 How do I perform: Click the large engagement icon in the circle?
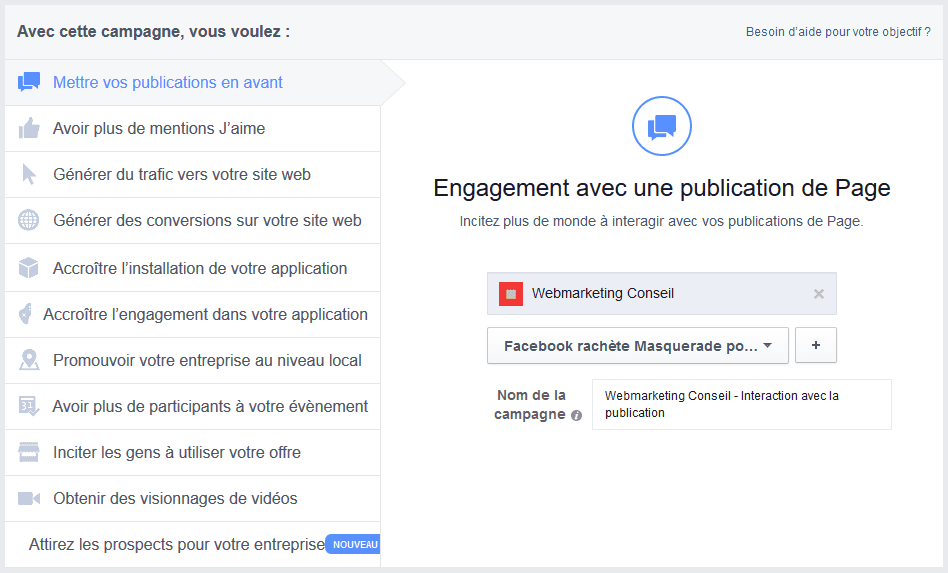(662, 127)
